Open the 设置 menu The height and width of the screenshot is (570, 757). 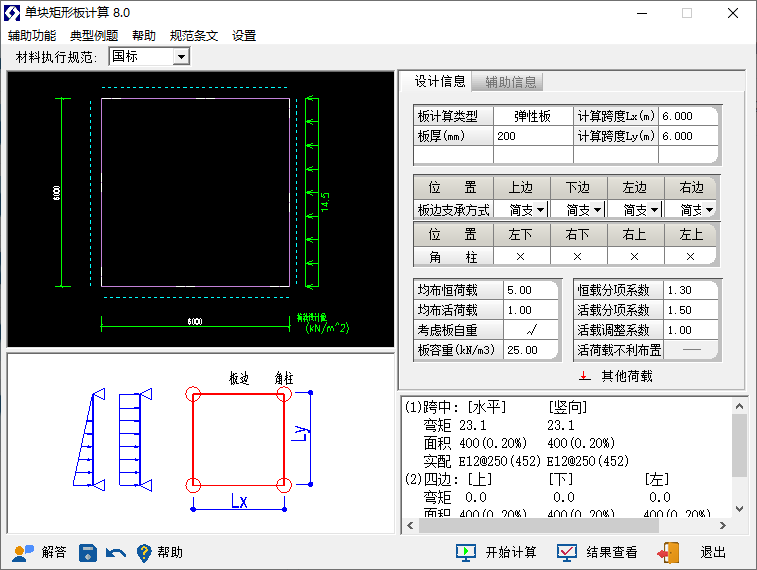244,36
